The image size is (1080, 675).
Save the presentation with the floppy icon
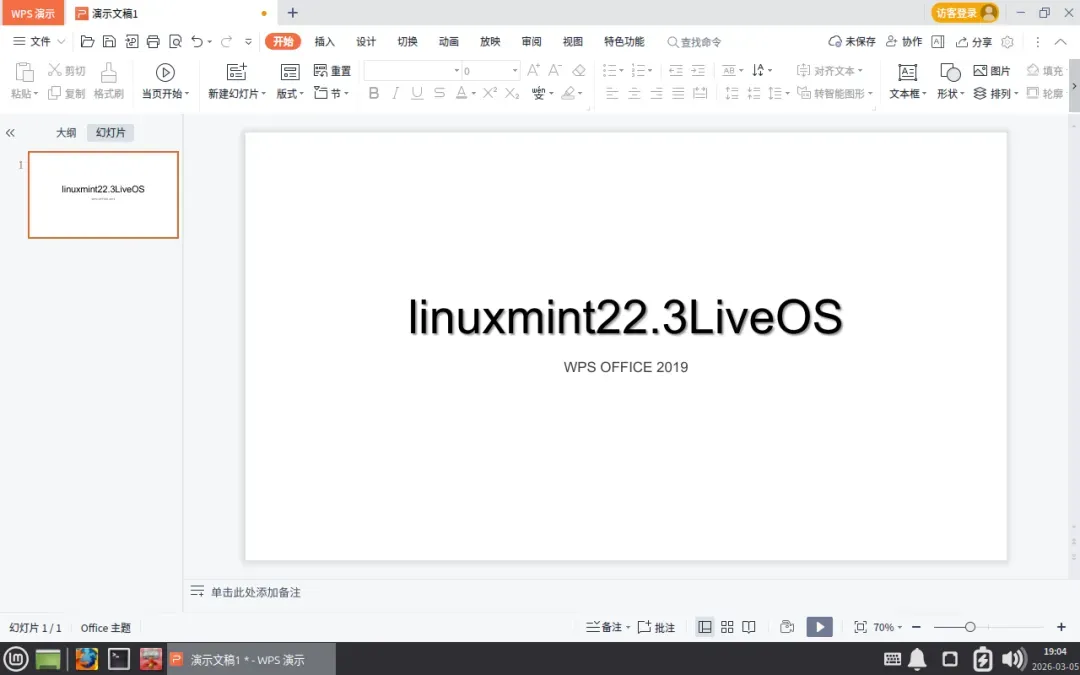(109, 41)
